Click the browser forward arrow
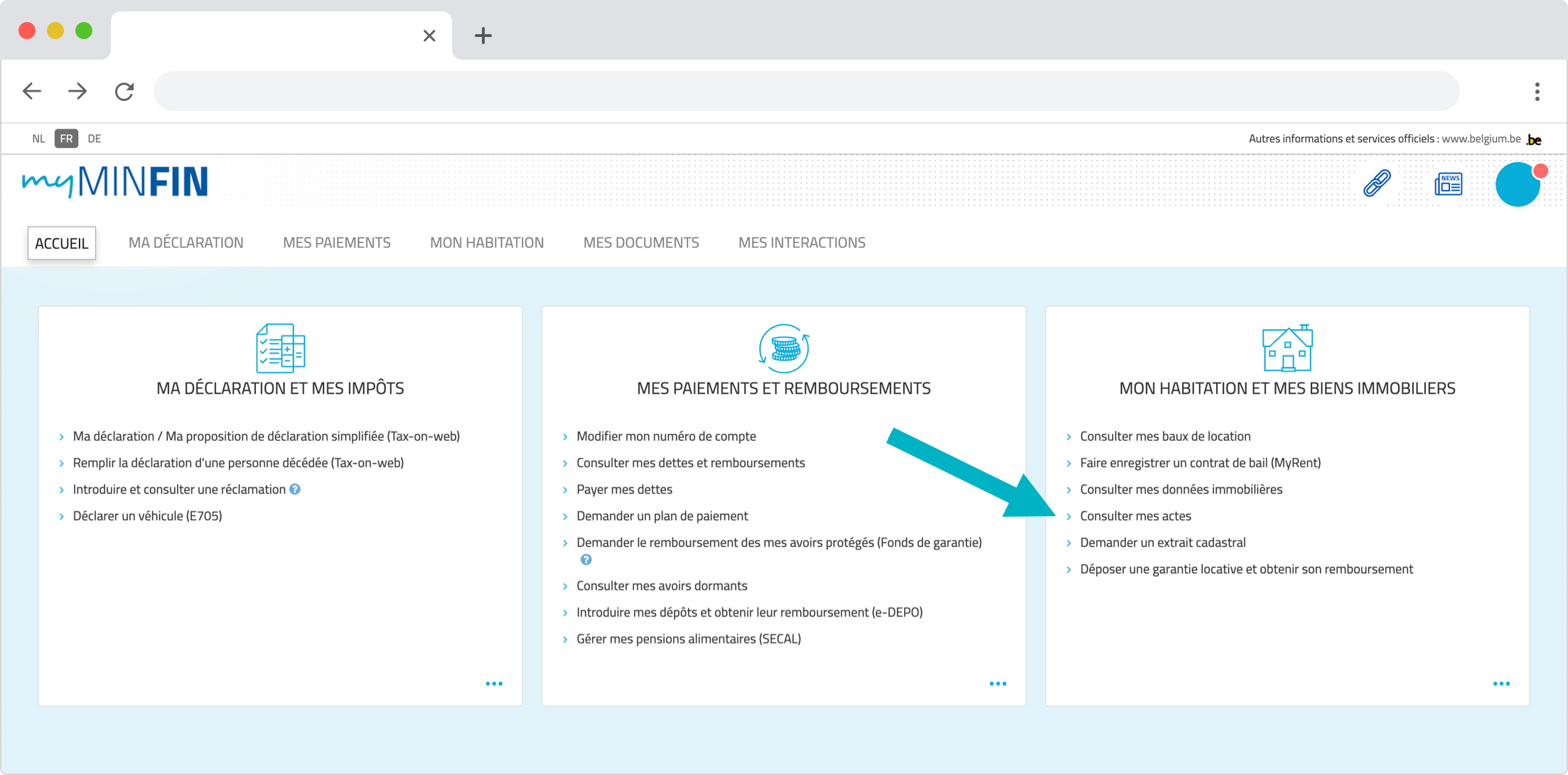This screenshot has height=775, width=1568. point(77,91)
